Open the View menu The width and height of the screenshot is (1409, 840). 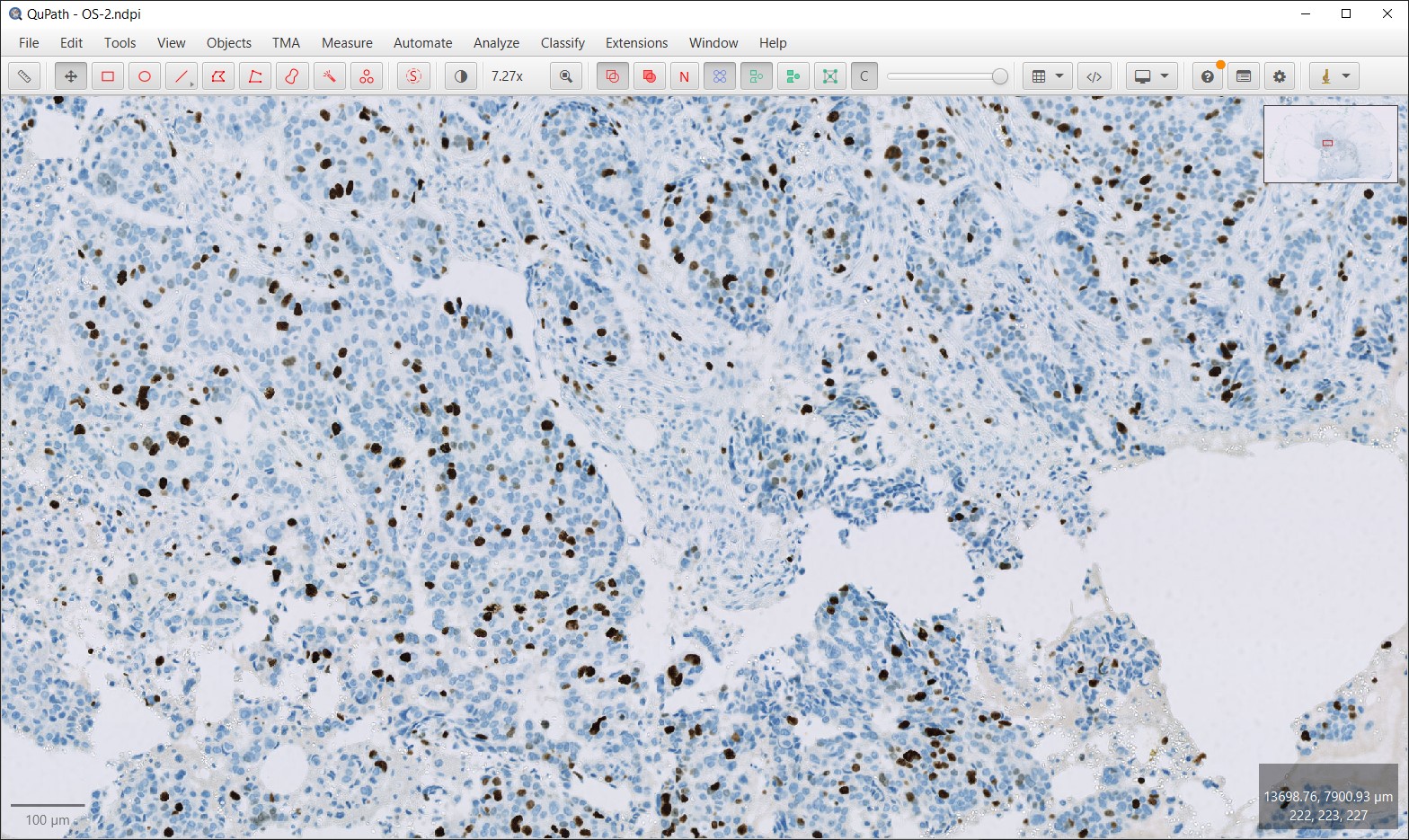(x=172, y=43)
